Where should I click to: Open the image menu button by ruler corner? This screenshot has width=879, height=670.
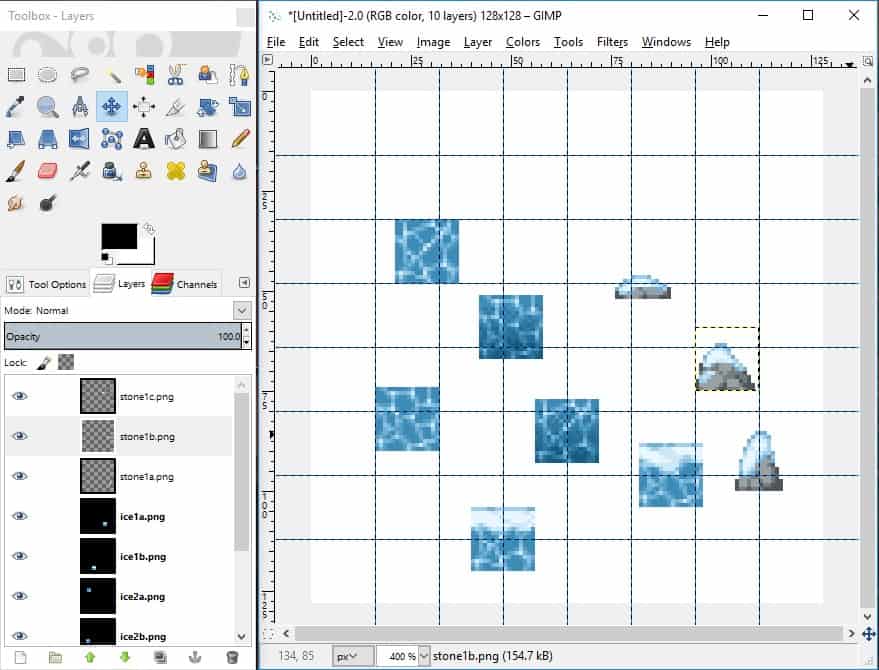(268, 59)
